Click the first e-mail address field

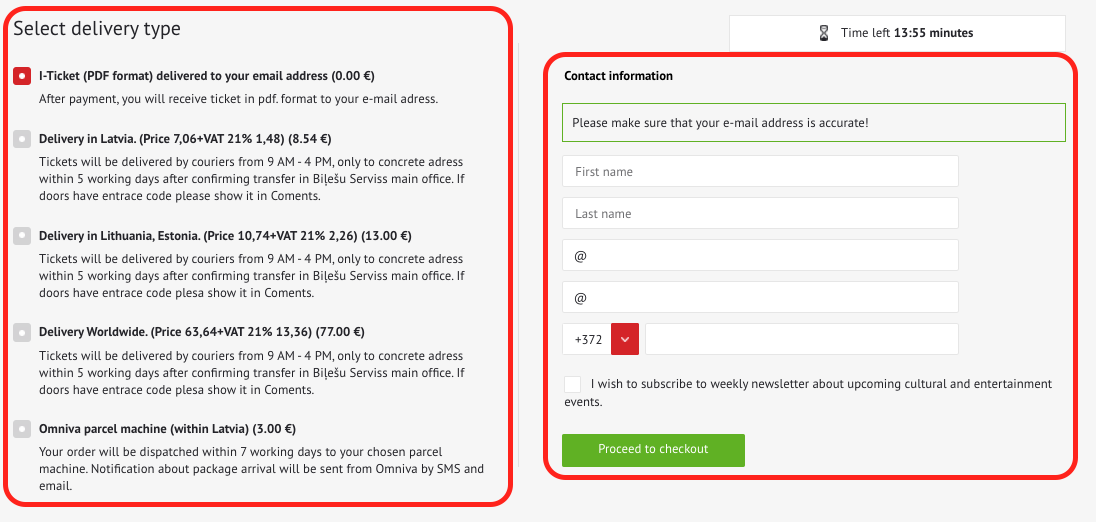click(x=760, y=255)
